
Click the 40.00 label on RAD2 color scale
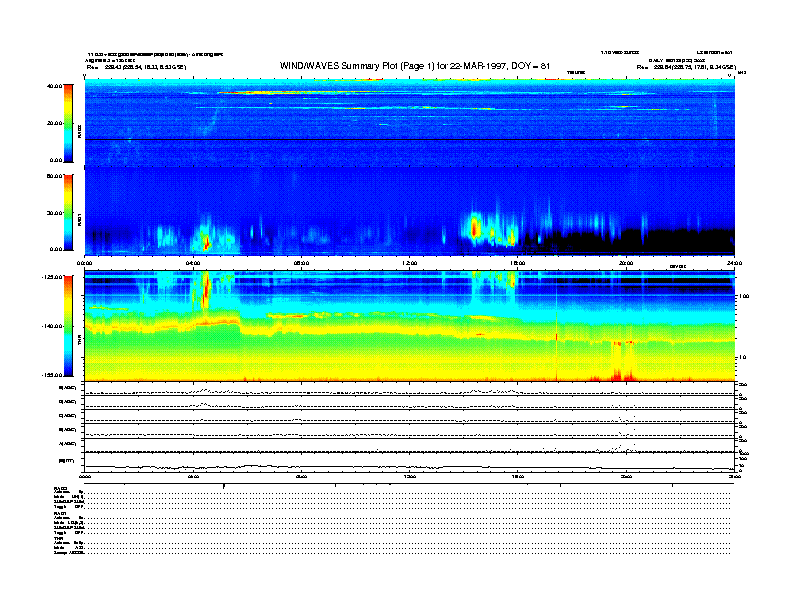(54, 86)
